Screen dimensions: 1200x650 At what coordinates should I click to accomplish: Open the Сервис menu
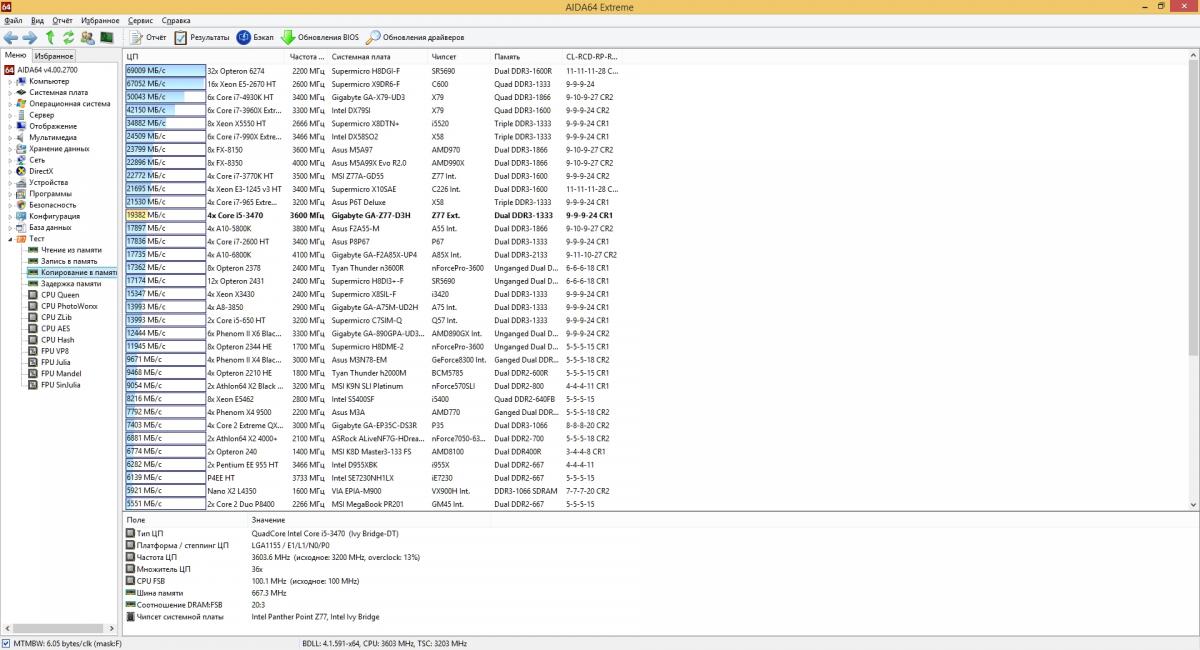[141, 20]
